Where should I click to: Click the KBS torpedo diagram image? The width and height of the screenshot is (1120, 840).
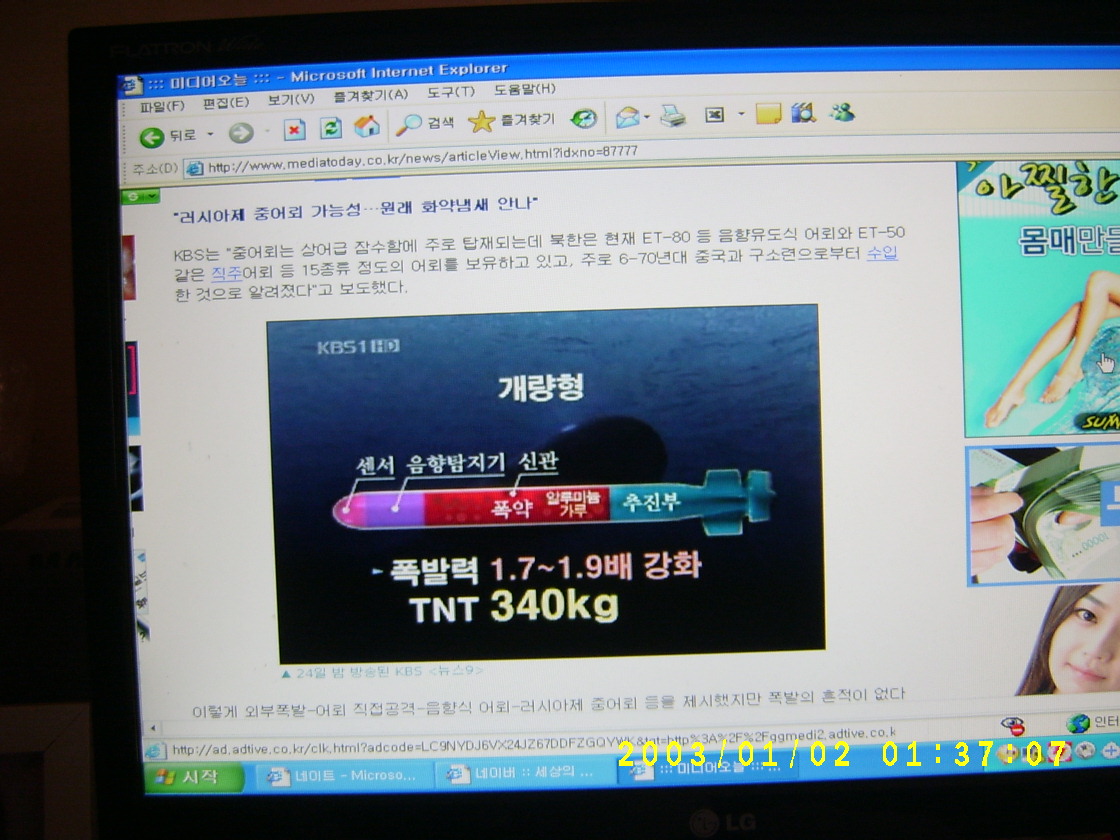(545, 482)
